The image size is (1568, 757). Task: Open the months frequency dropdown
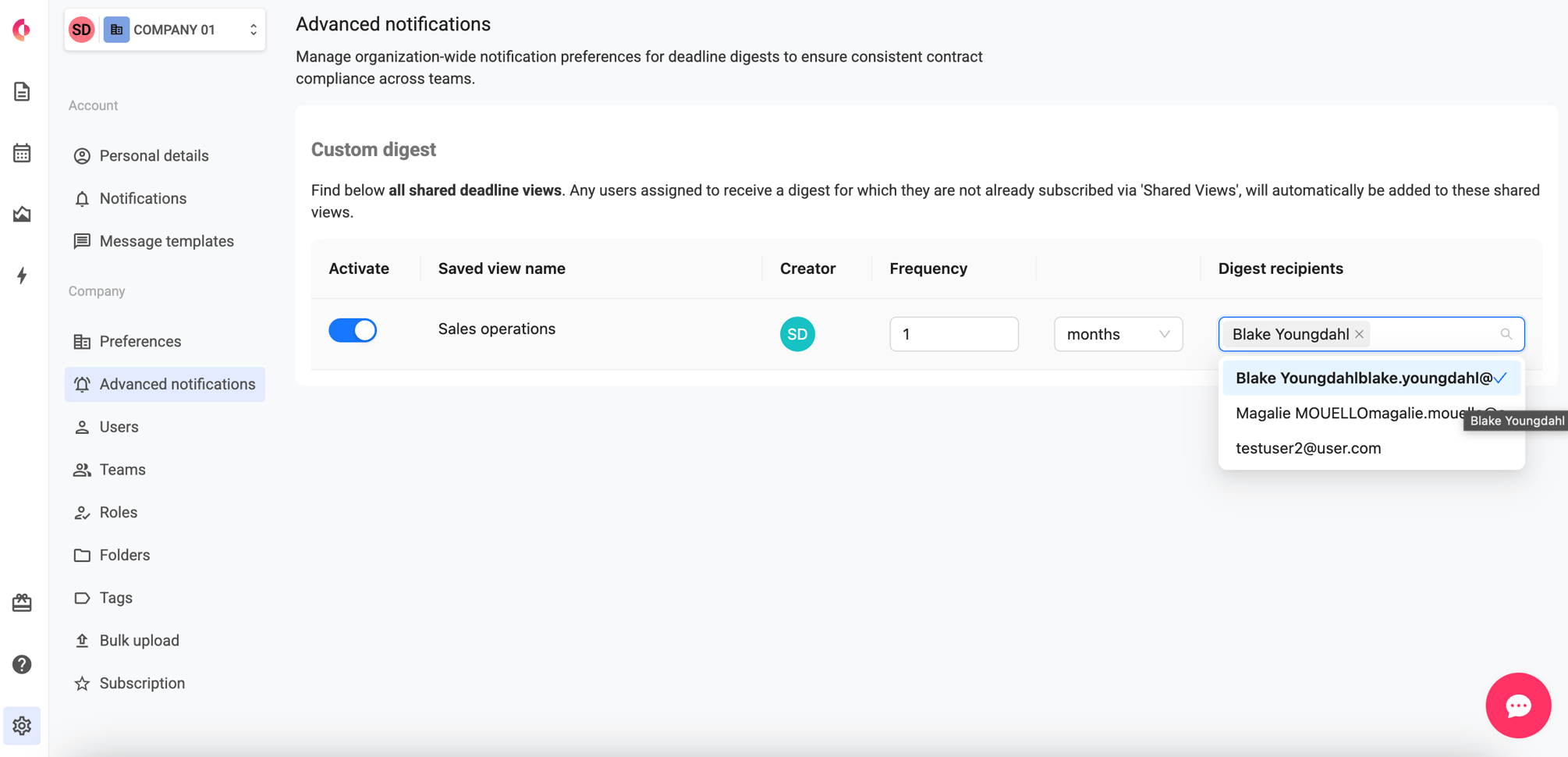pos(1118,334)
